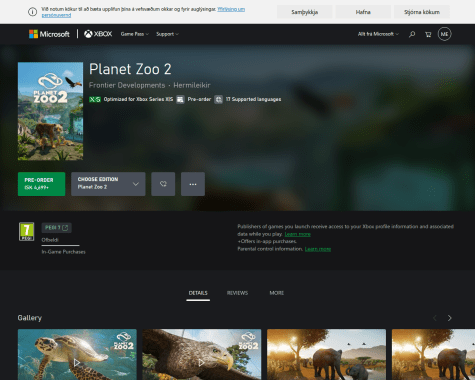The height and width of the screenshot is (380, 475).
Task: Click the Gallery section heading
Action: [x=30, y=318]
